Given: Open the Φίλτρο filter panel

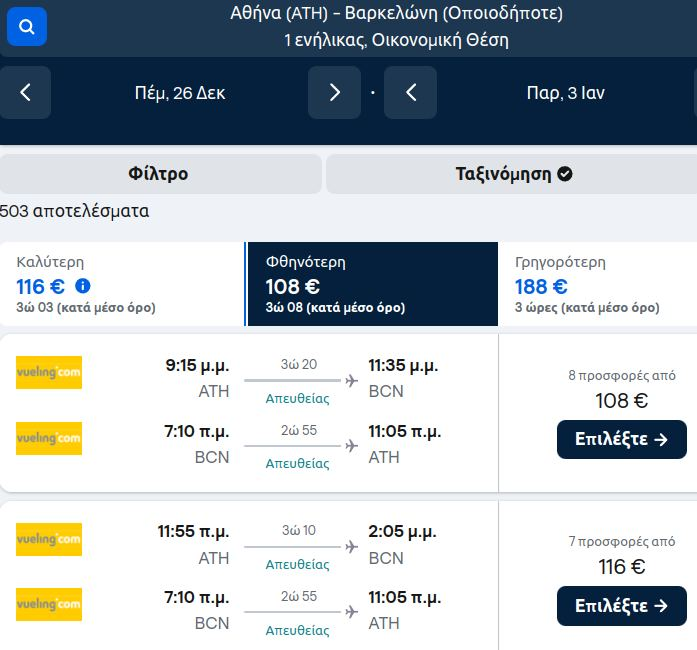Looking at the screenshot, I should 160,174.
